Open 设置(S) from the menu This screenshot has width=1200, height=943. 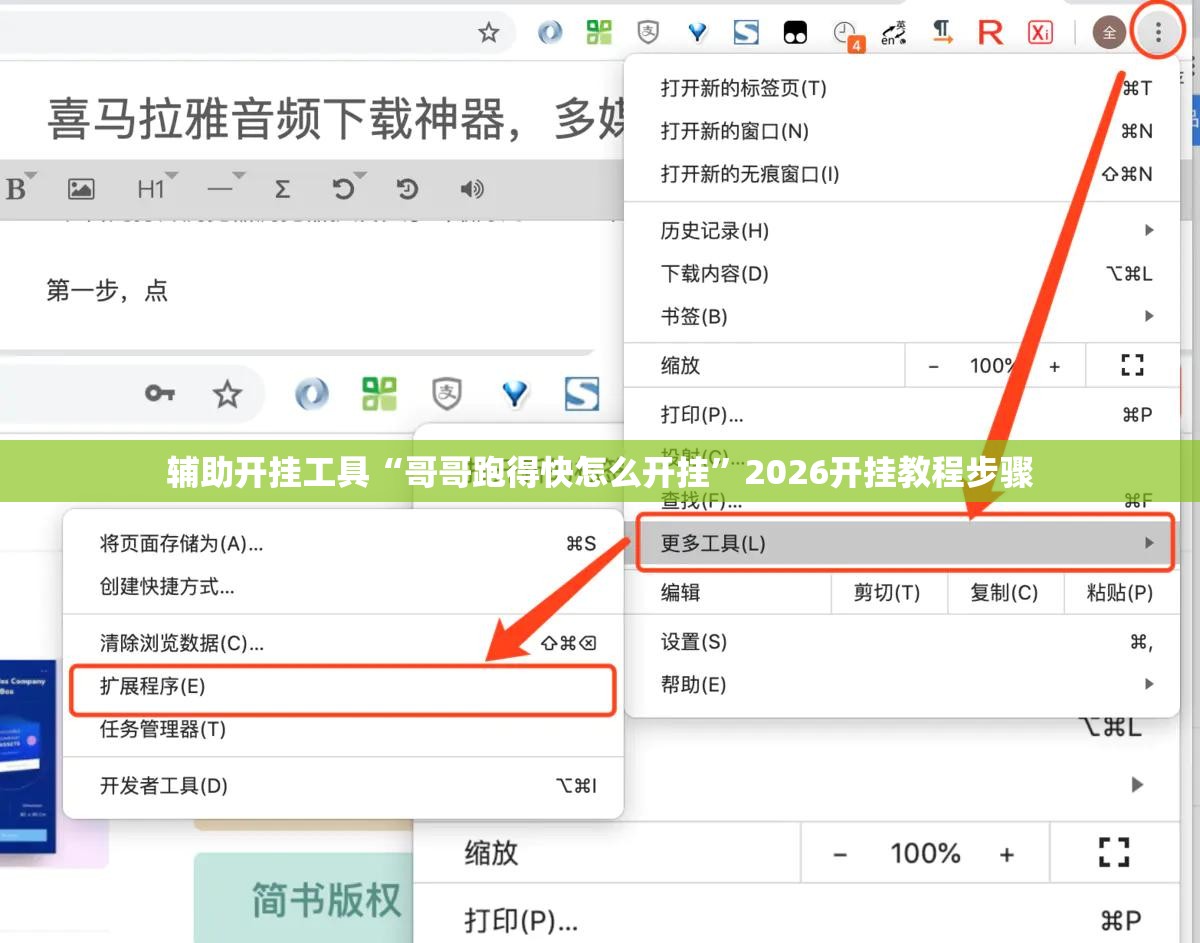point(902,642)
